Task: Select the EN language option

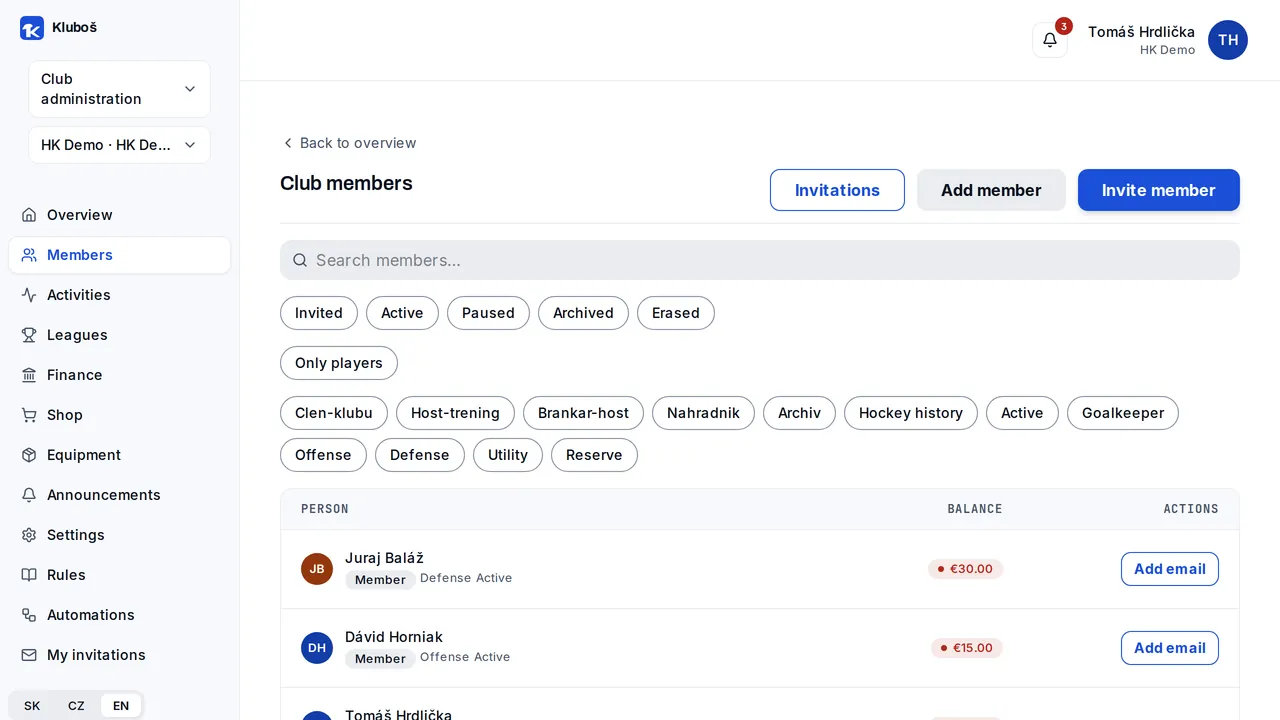Action: click(121, 706)
